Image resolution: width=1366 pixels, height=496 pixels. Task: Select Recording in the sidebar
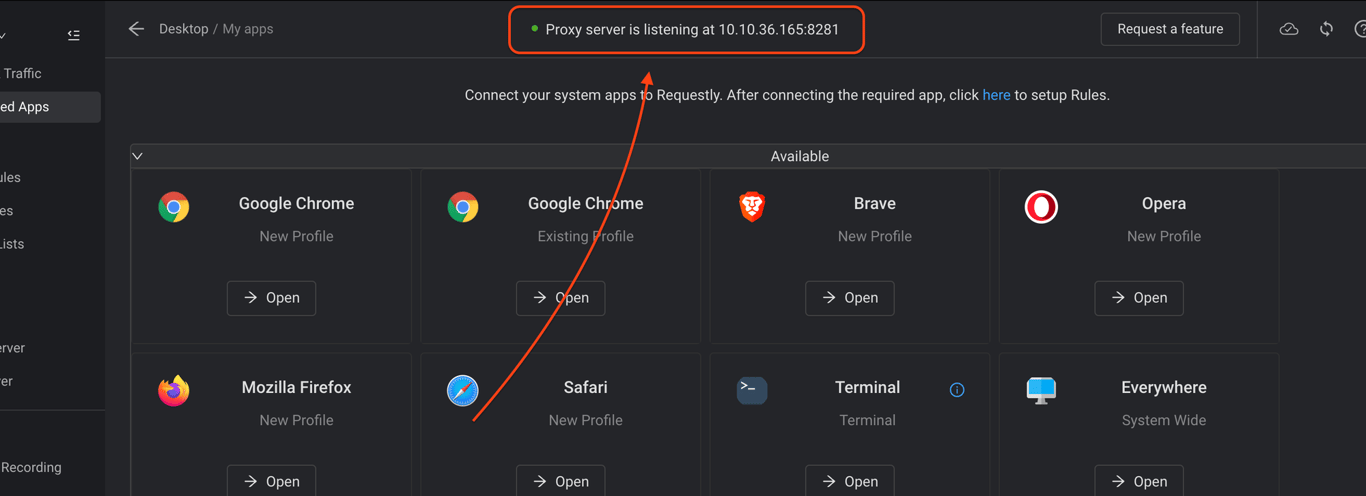pos(31,467)
